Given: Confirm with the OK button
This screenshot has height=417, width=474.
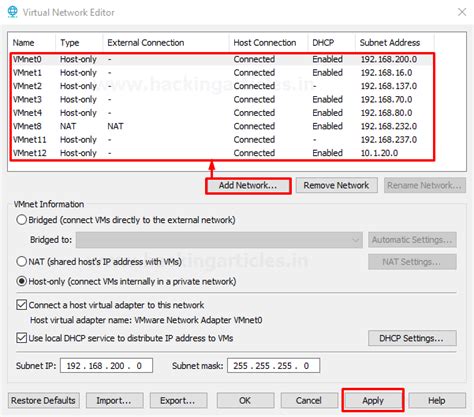Looking at the screenshot, I should pyautogui.click(x=245, y=400).
